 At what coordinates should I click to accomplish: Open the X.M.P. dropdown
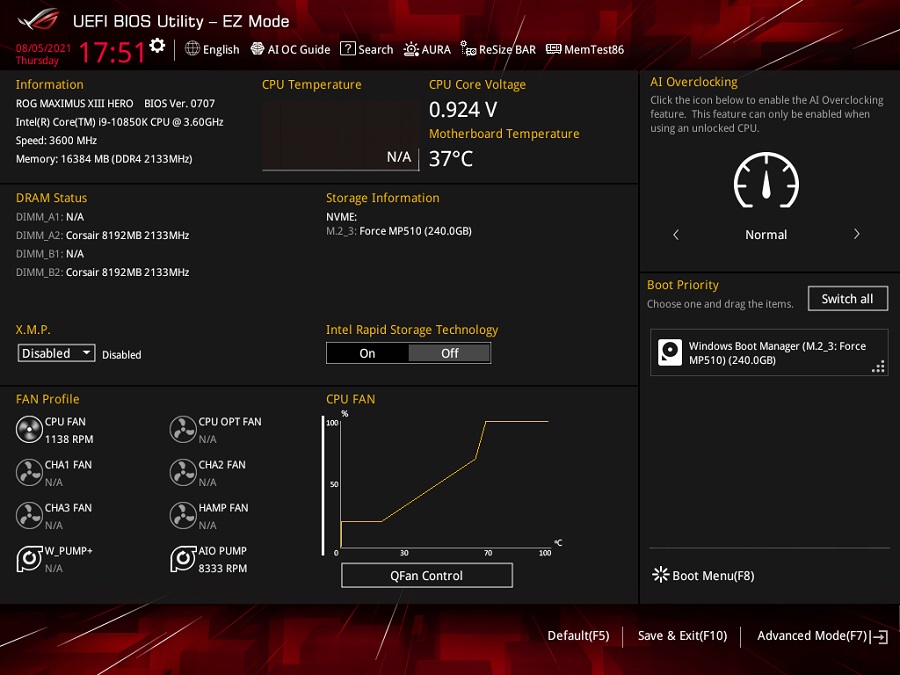pyautogui.click(x=56, y=353)
